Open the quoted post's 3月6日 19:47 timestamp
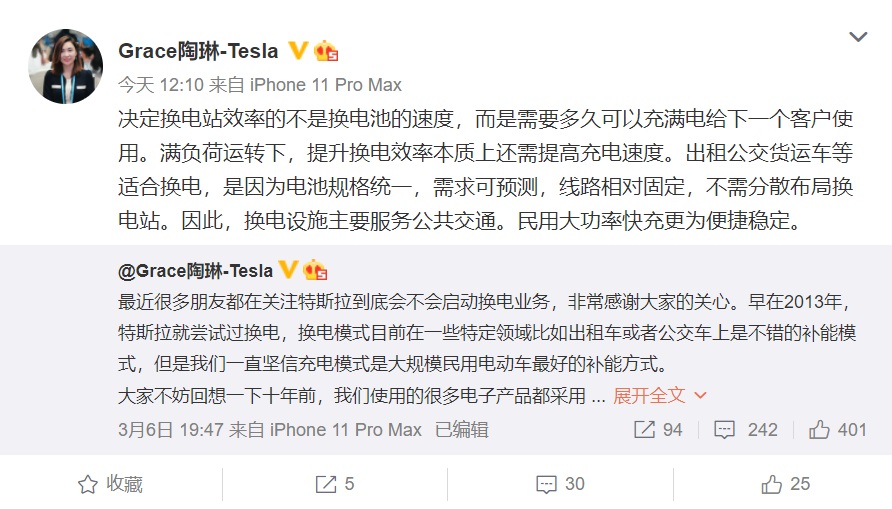Viewport: 892px width, 509px height. click(x=170, y=429)
